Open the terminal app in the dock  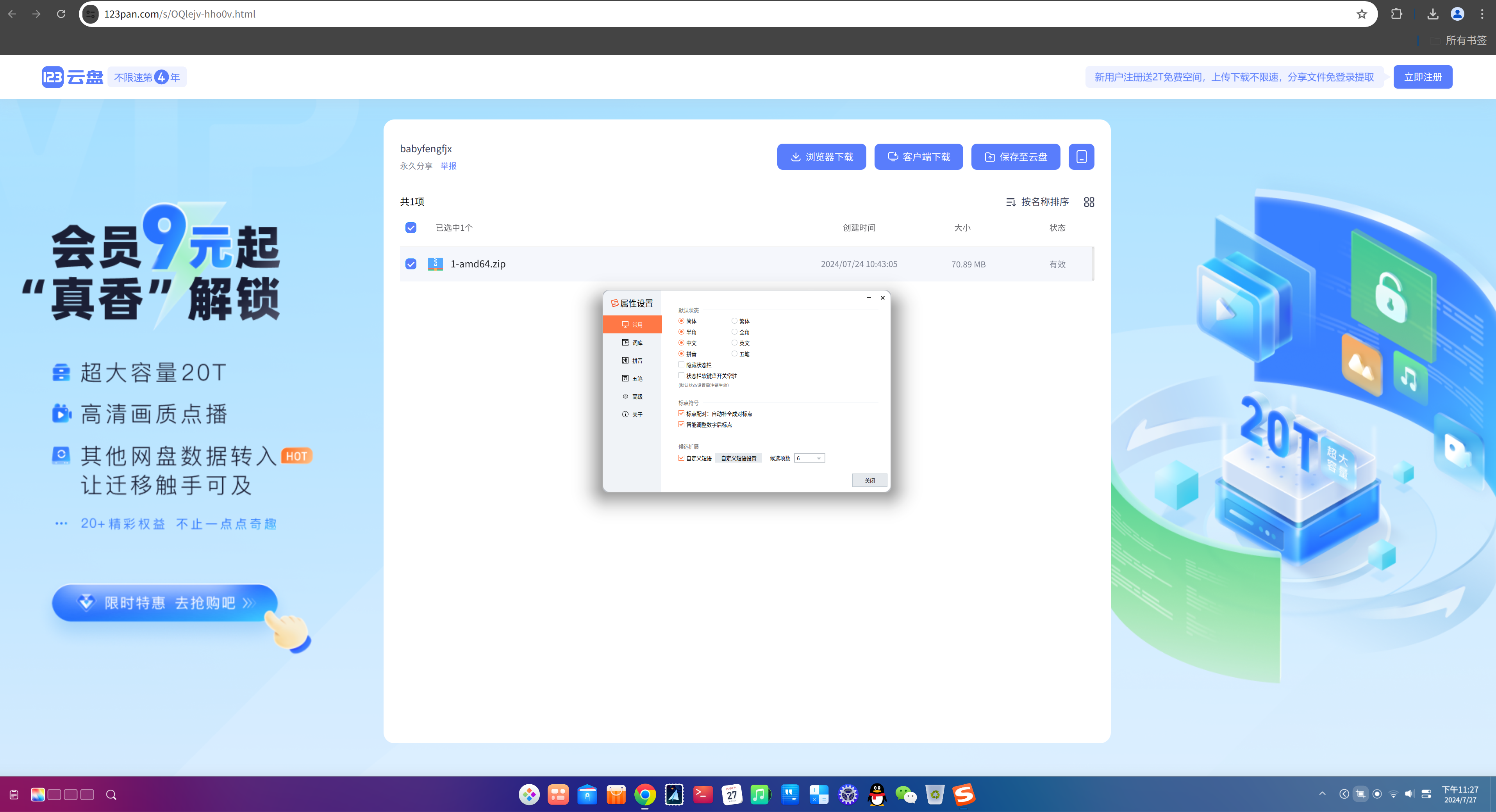(703, 794)
